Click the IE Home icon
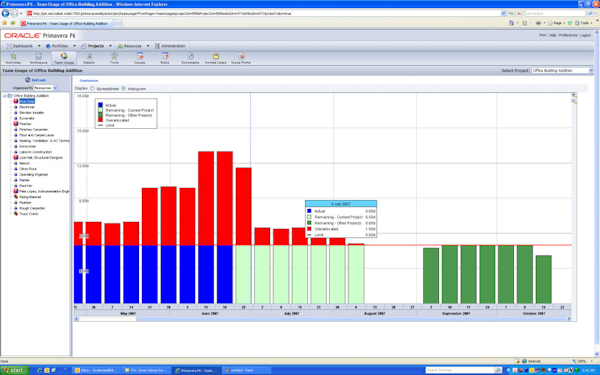 click(x=511, y=23)
